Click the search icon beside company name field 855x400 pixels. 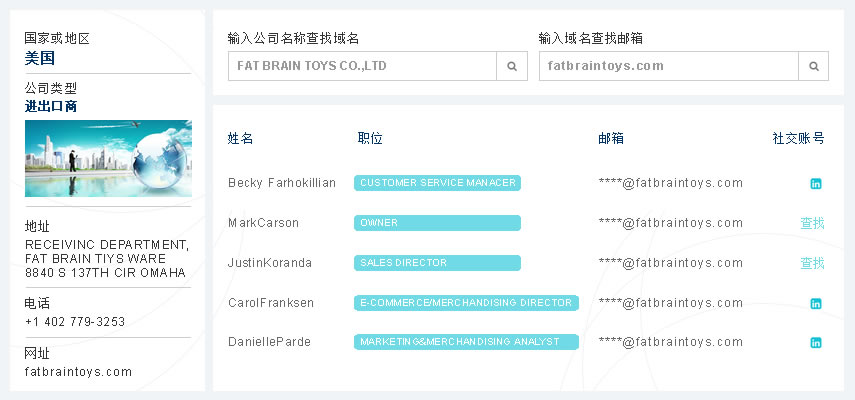pos(512,66)
